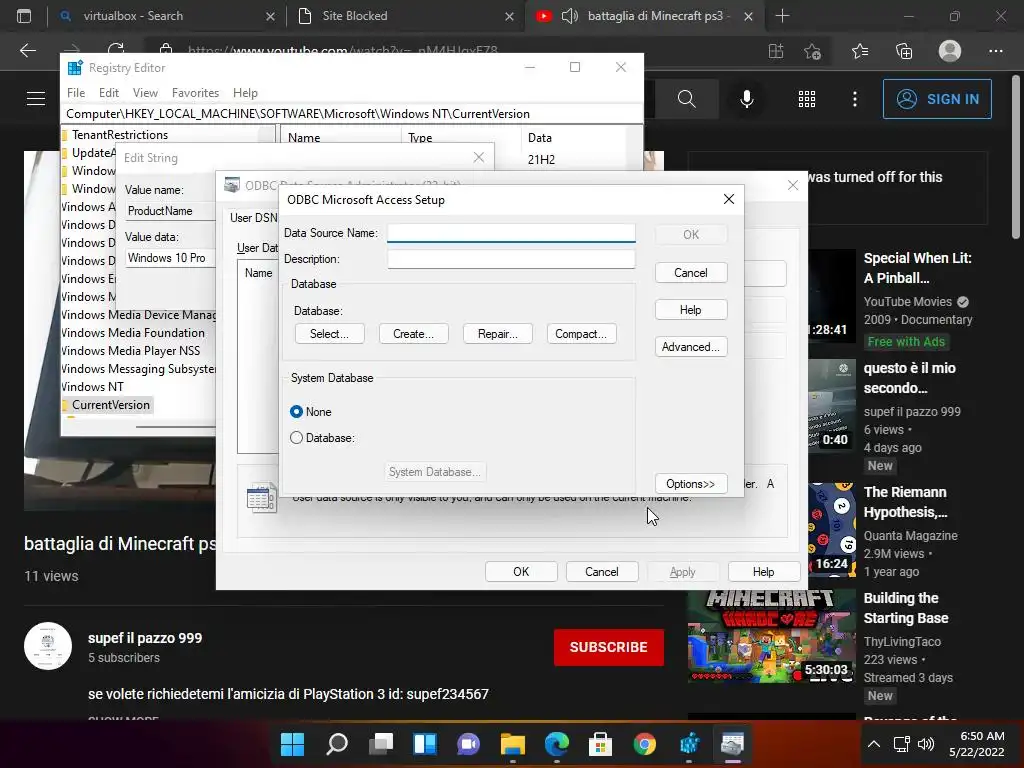The height and width of the screenshot is (768, 1024).
Task: Select Windows Media Foundation registry key
Action: click(x=133, y=333)
